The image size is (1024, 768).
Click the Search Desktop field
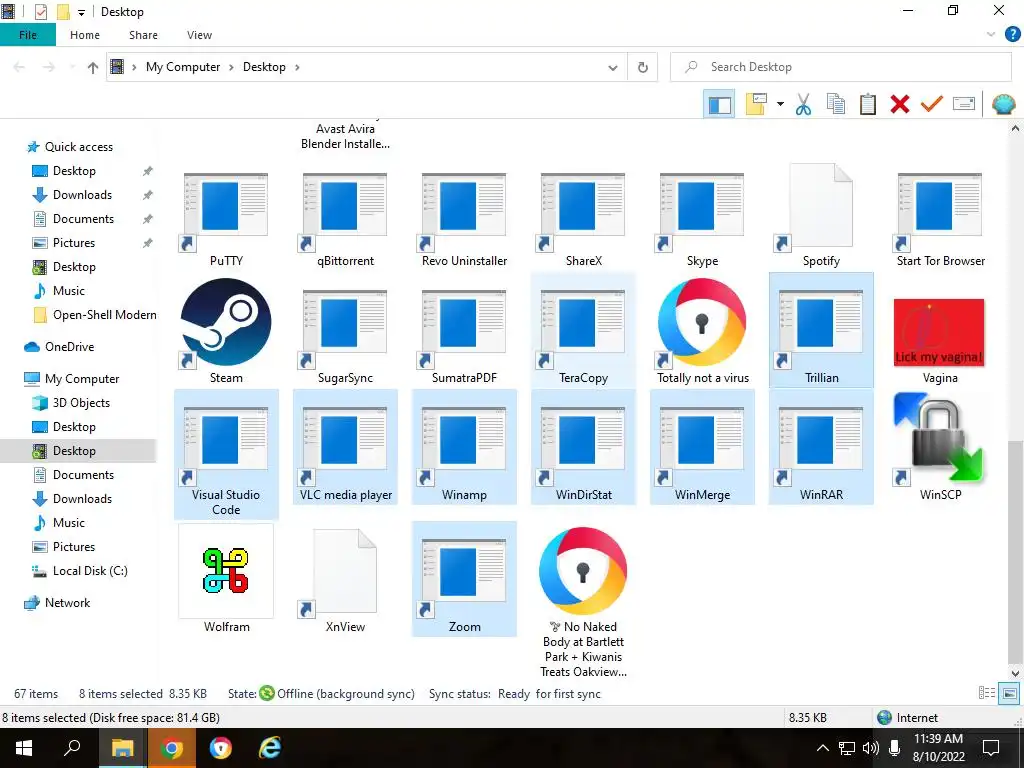click(x=840, y=67)
